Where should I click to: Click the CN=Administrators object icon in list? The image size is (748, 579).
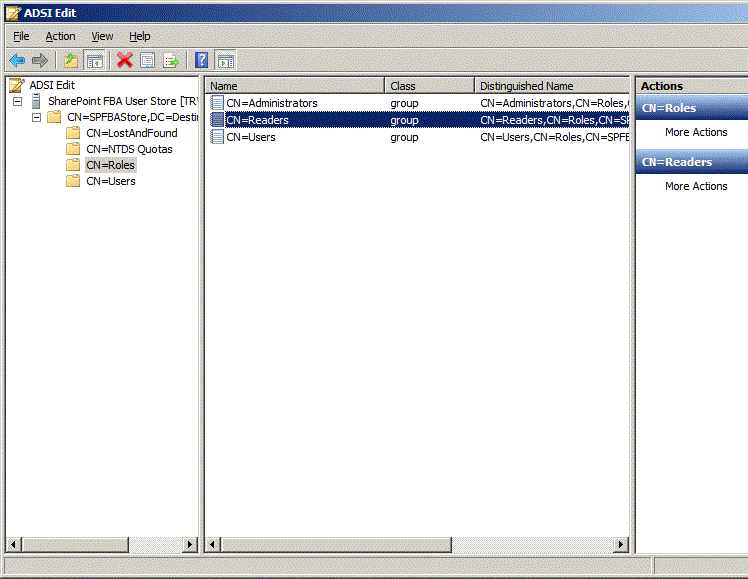pos(217,103)
